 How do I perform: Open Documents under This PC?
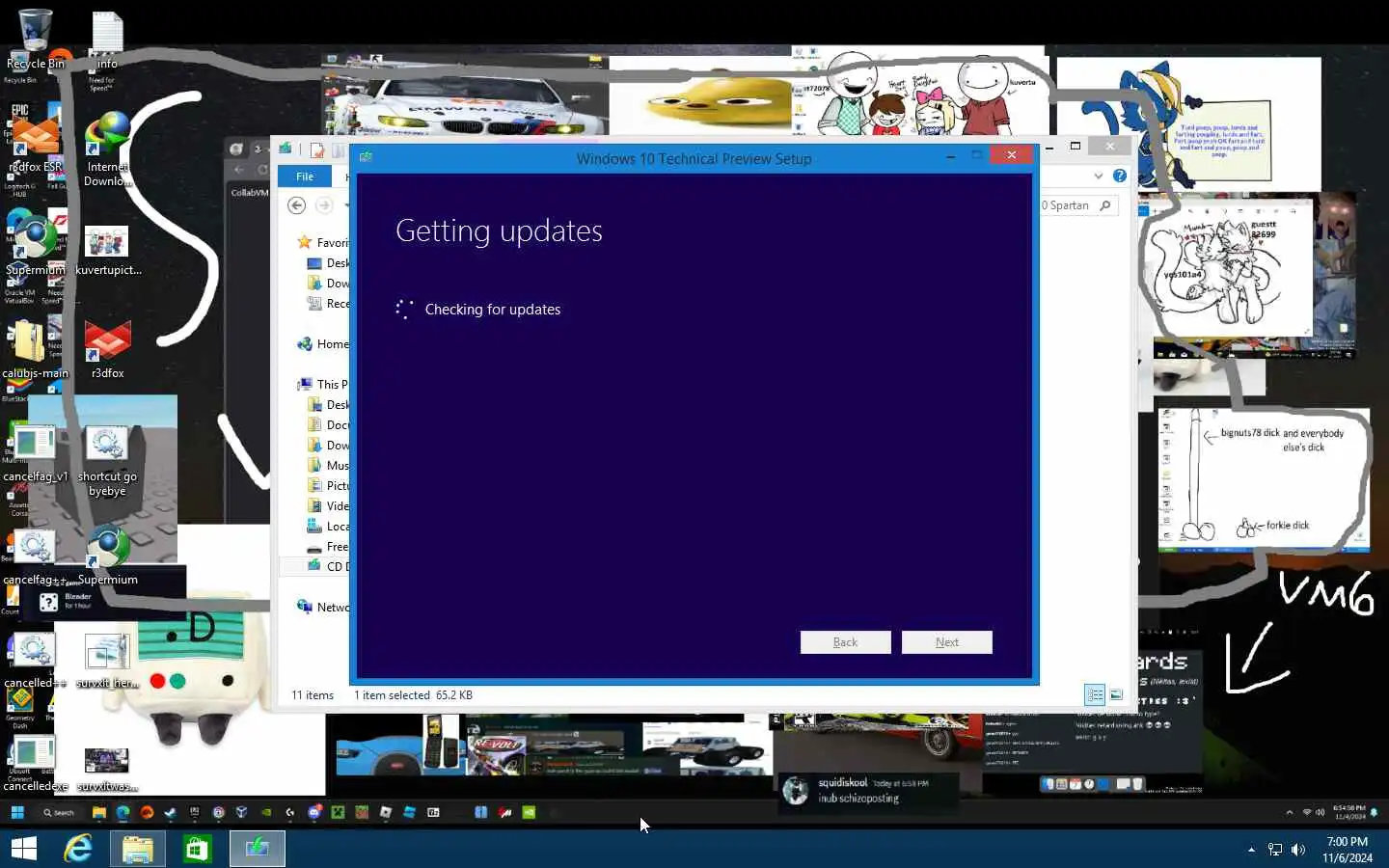(x=328, y=425)
